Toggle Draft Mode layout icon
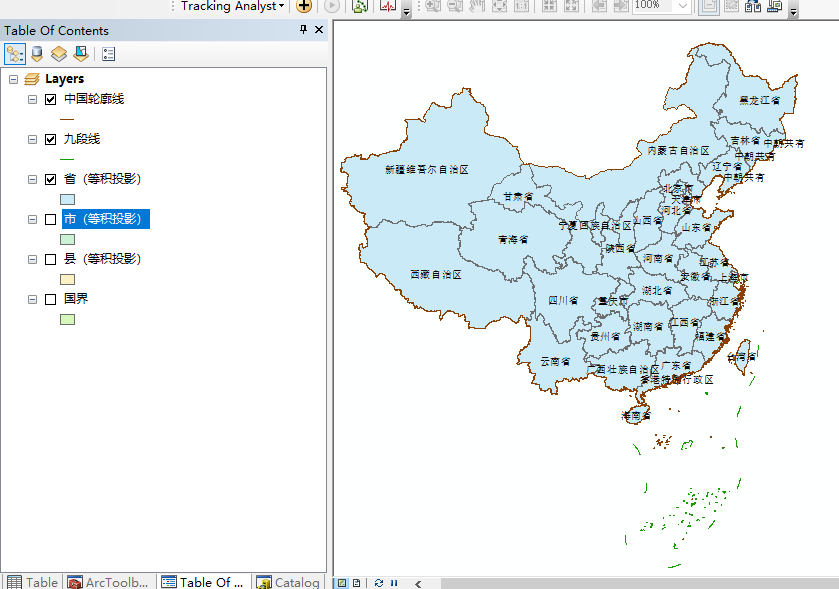 [x=709, y=6]
